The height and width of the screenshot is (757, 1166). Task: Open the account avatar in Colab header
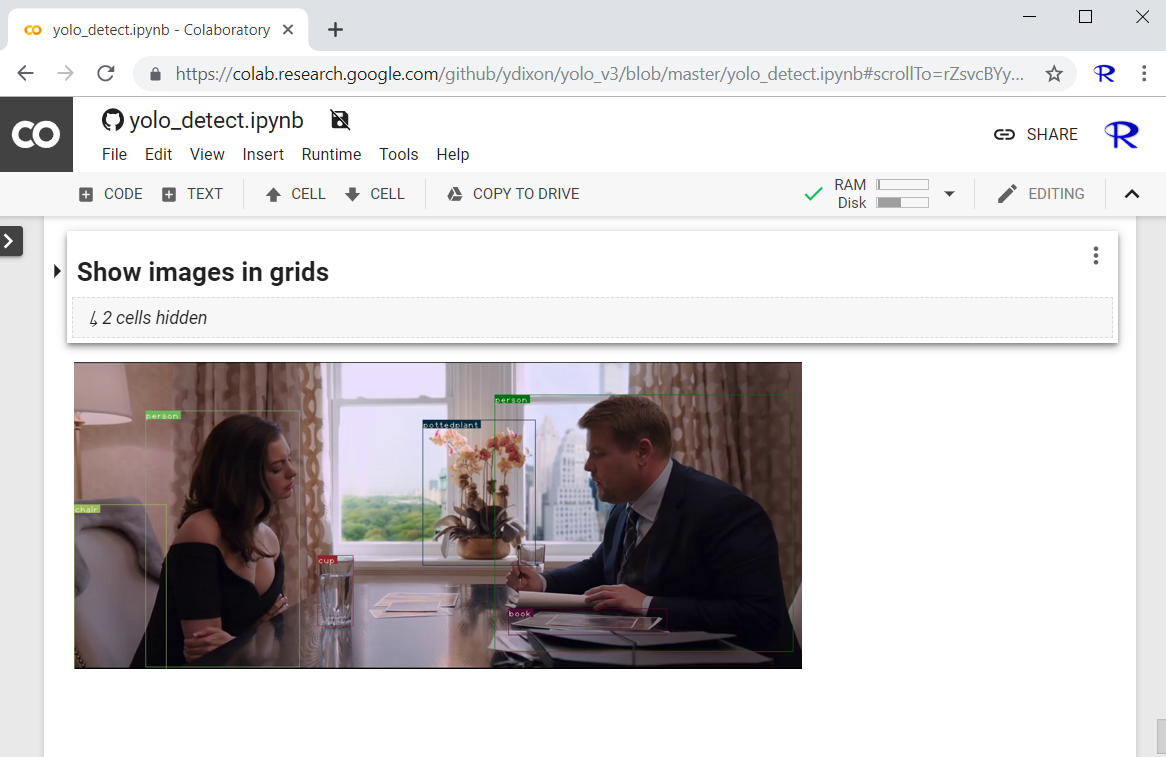1121,135
